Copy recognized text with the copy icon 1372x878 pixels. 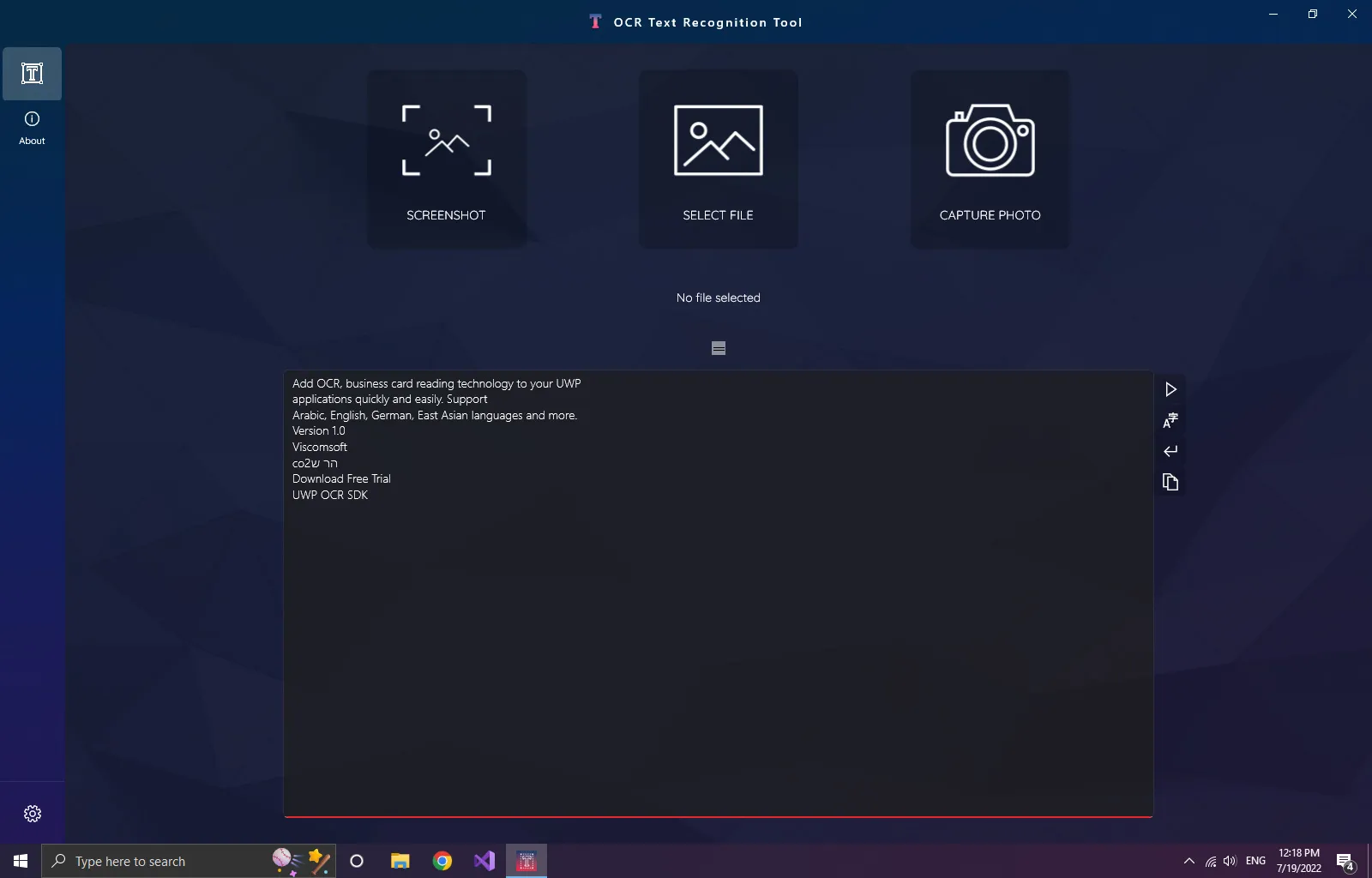(1170, 482)
